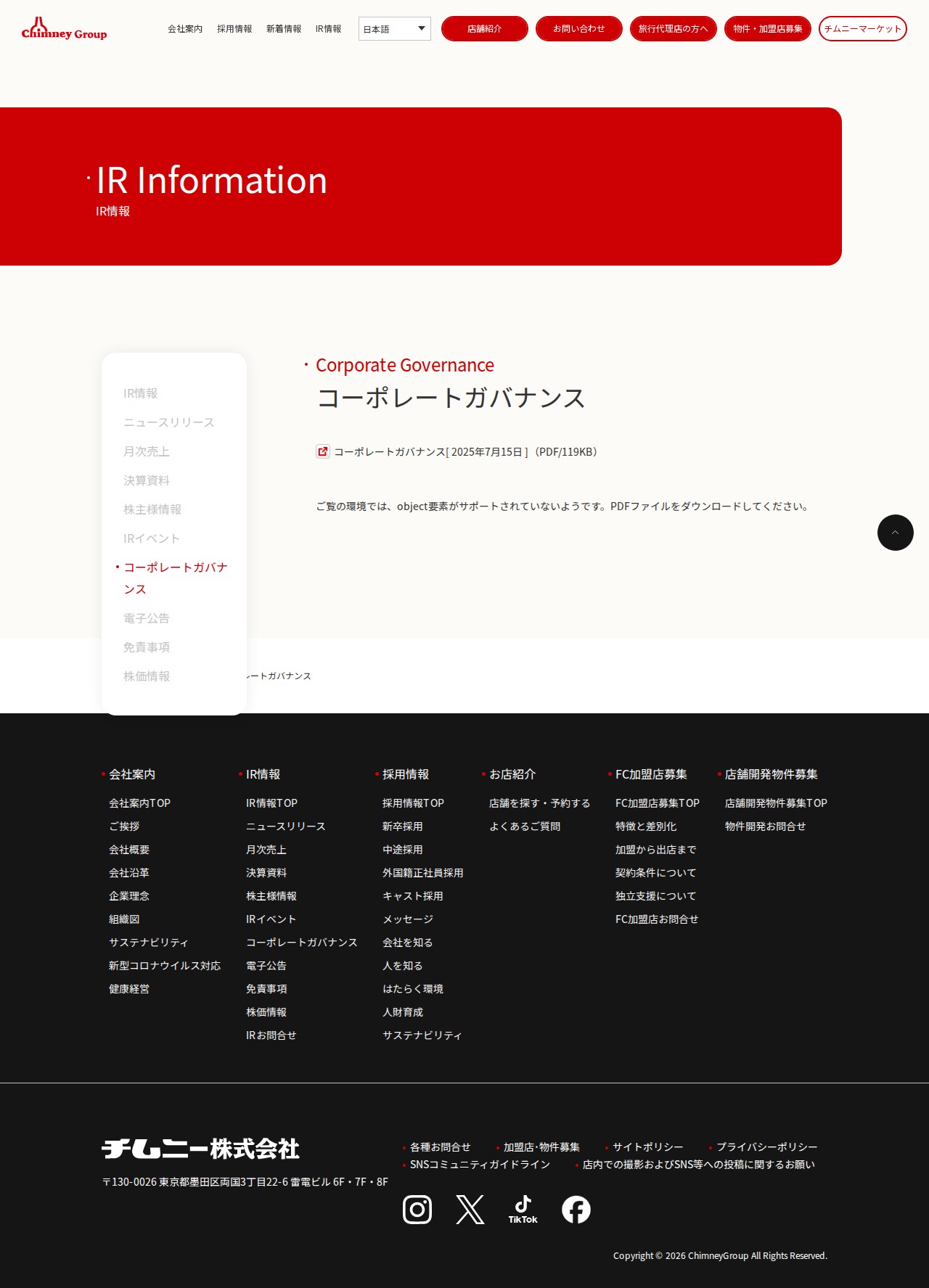Select active コーポレートガバナンス sidebar item
Screen dimensions: 929x1288
point(176,578)
